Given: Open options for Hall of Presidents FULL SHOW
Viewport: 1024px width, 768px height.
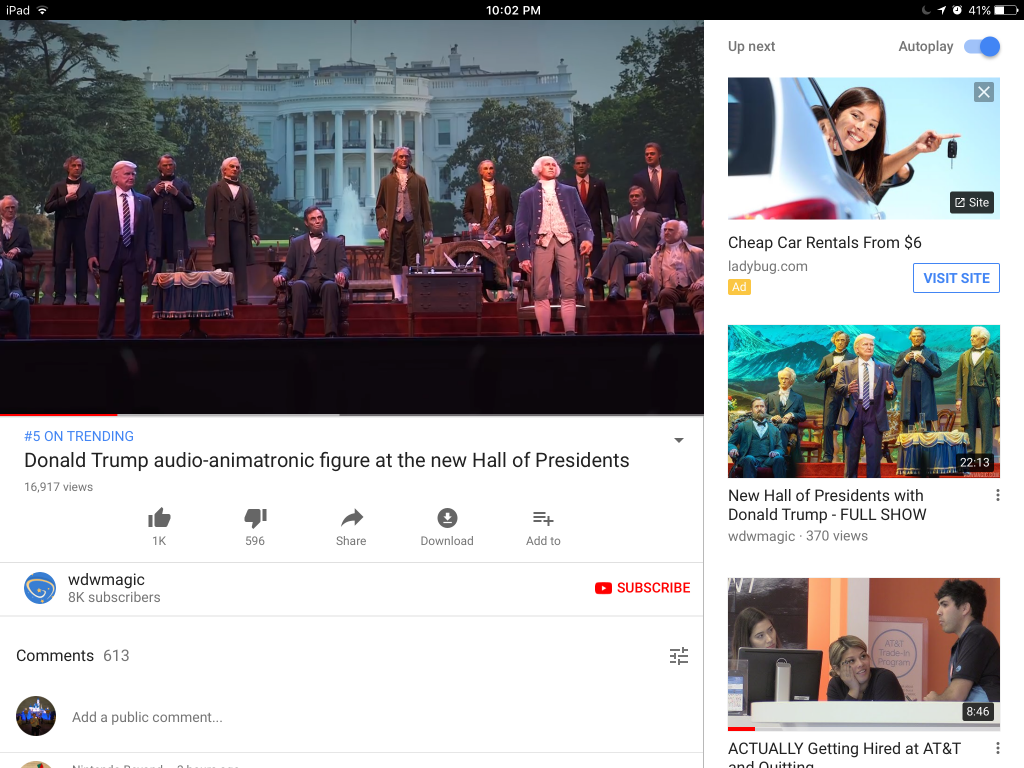Looking at the screenshot, I should 997,496.
